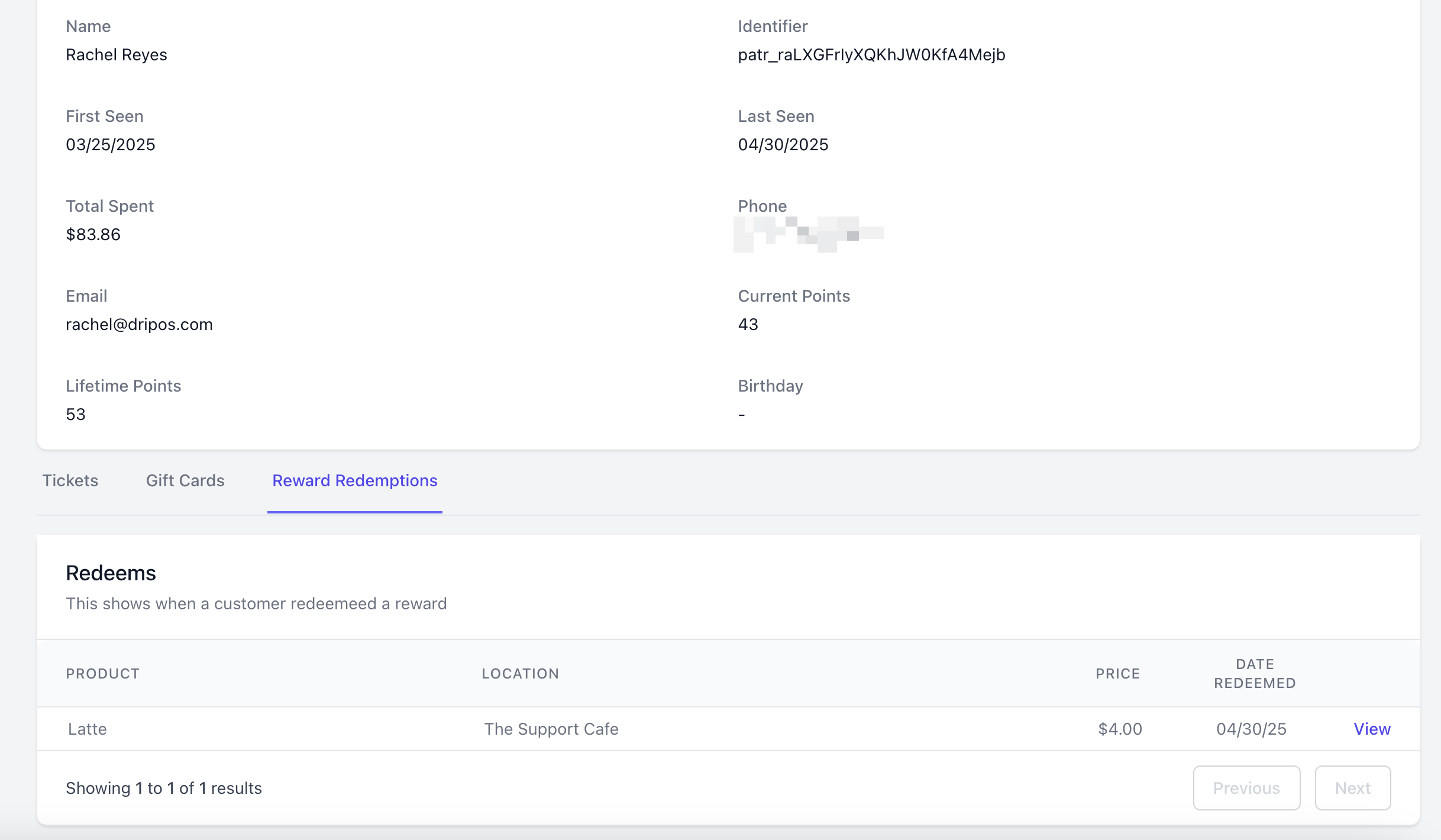This screenshot has height=840, width=1441.
Task: Click the PRICE column header
Action: (1117, 673)
